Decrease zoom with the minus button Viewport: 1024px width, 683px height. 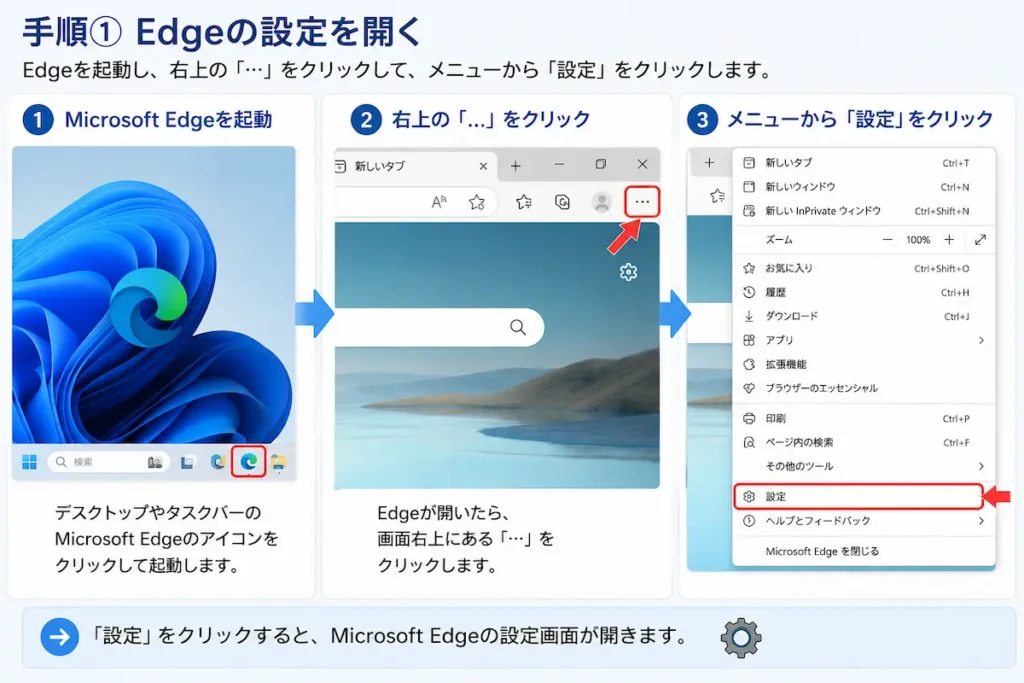click(x=887, y=240)
